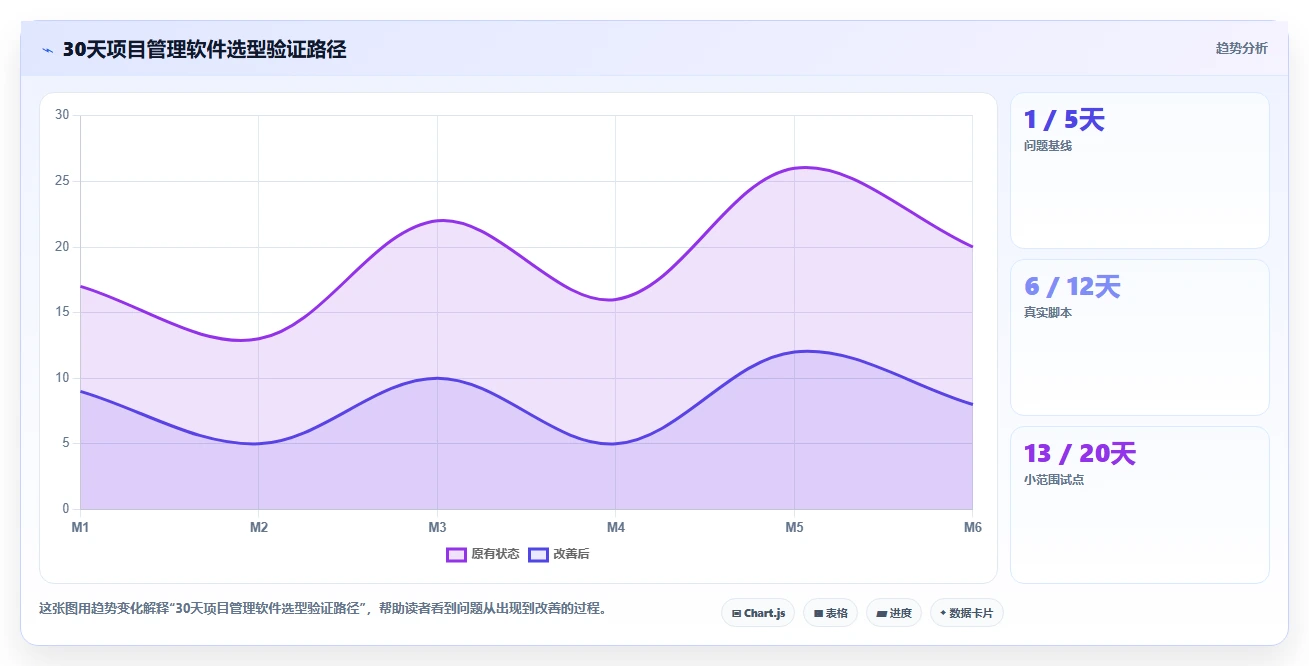Click the 6 / 12天 value
The height and width of the screenshot is (666, 1309).
[x=1072, y=287]
